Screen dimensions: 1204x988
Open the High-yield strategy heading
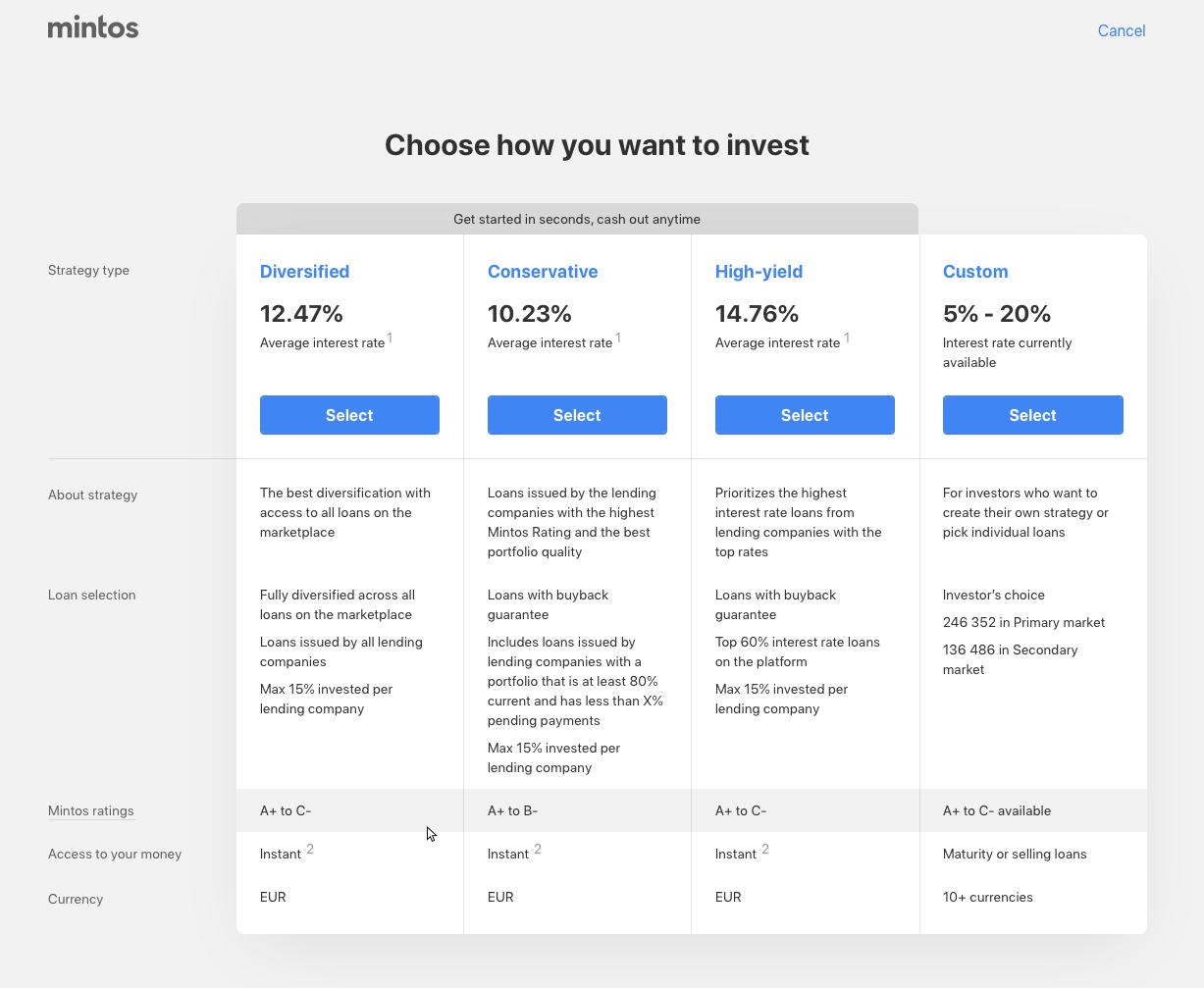(x=759, y=272)
